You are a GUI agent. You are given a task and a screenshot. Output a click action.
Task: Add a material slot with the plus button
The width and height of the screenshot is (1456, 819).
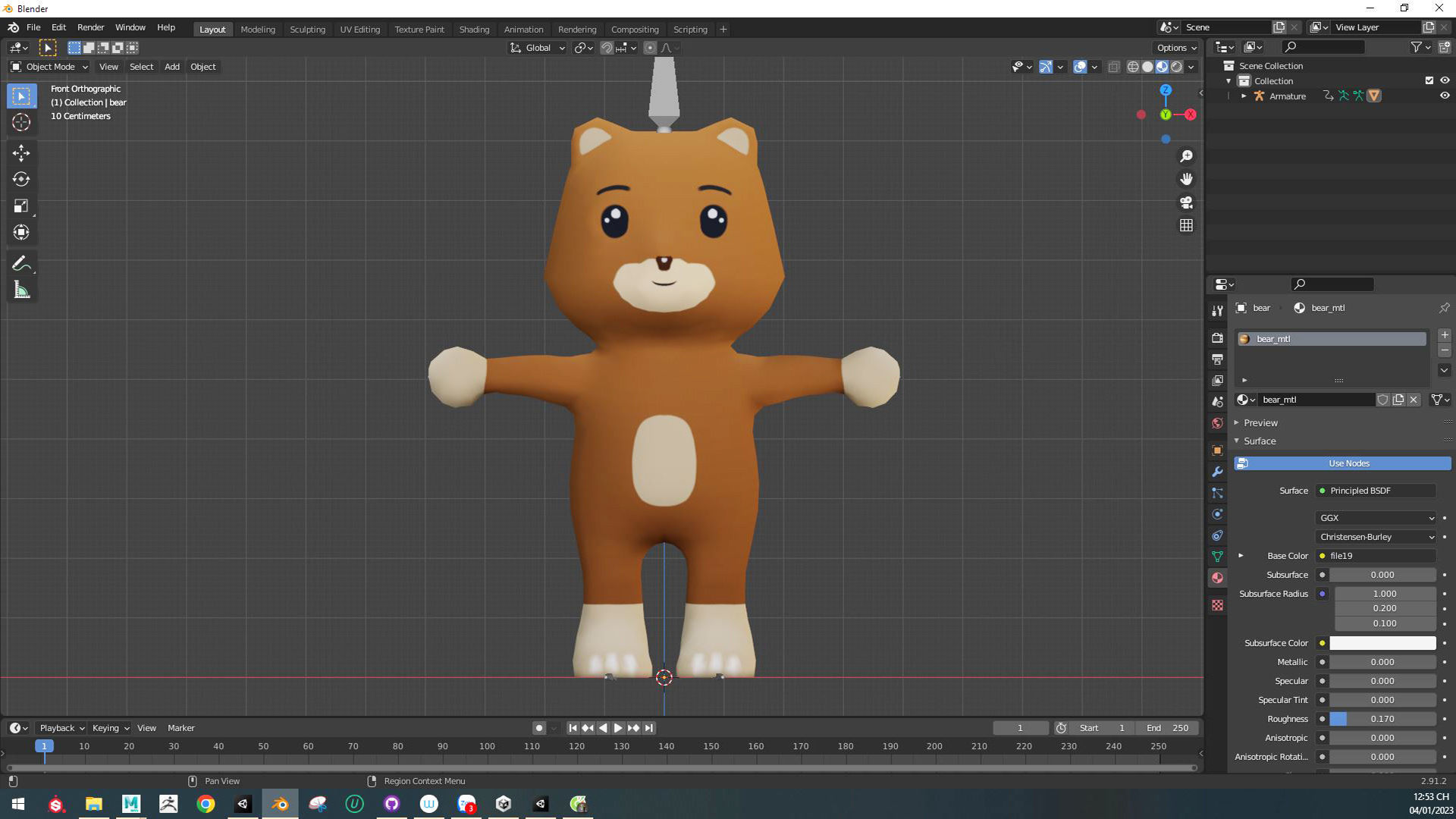tap(1444, 335)
